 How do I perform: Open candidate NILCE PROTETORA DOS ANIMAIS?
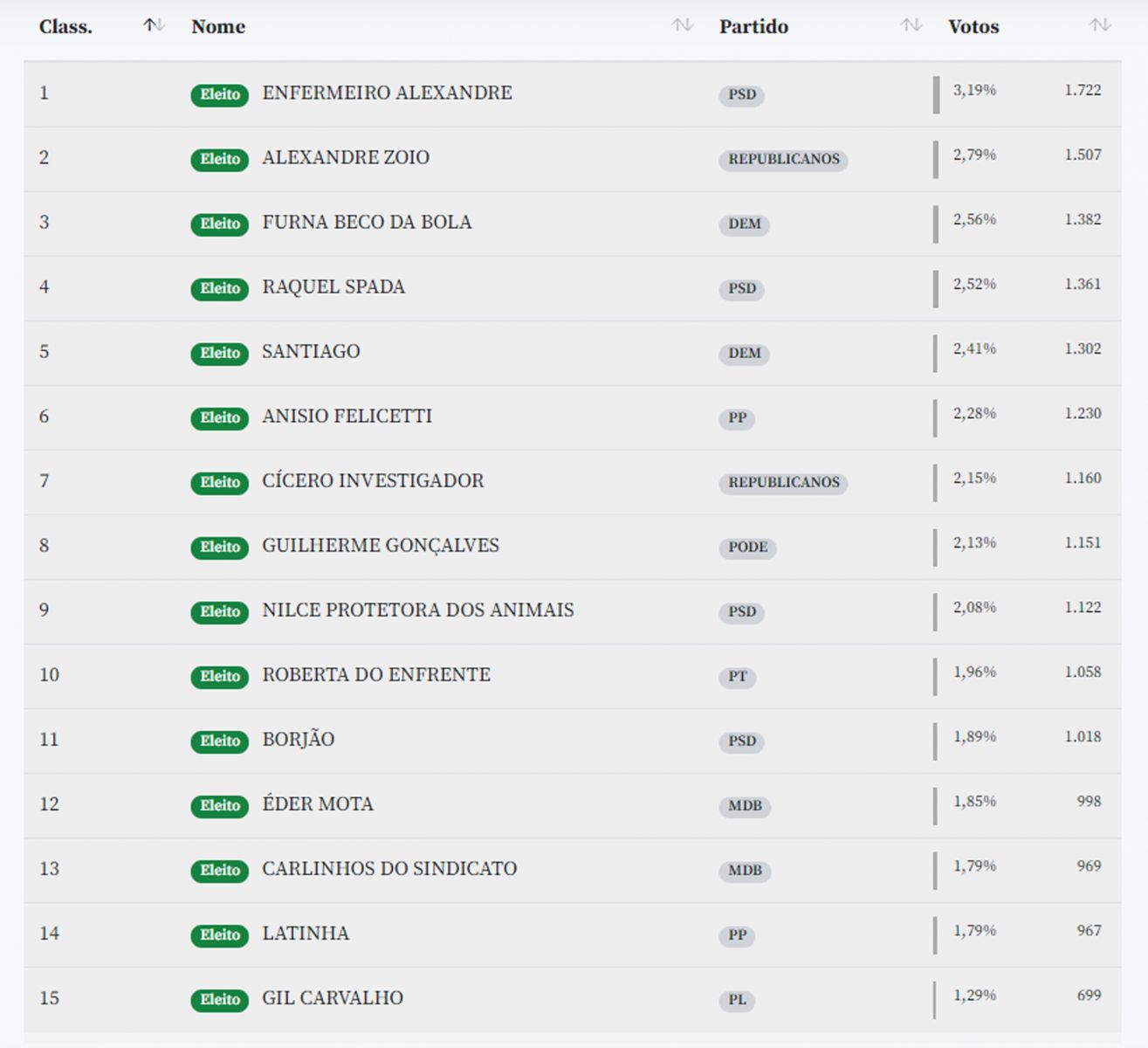(x=418, y=610)
